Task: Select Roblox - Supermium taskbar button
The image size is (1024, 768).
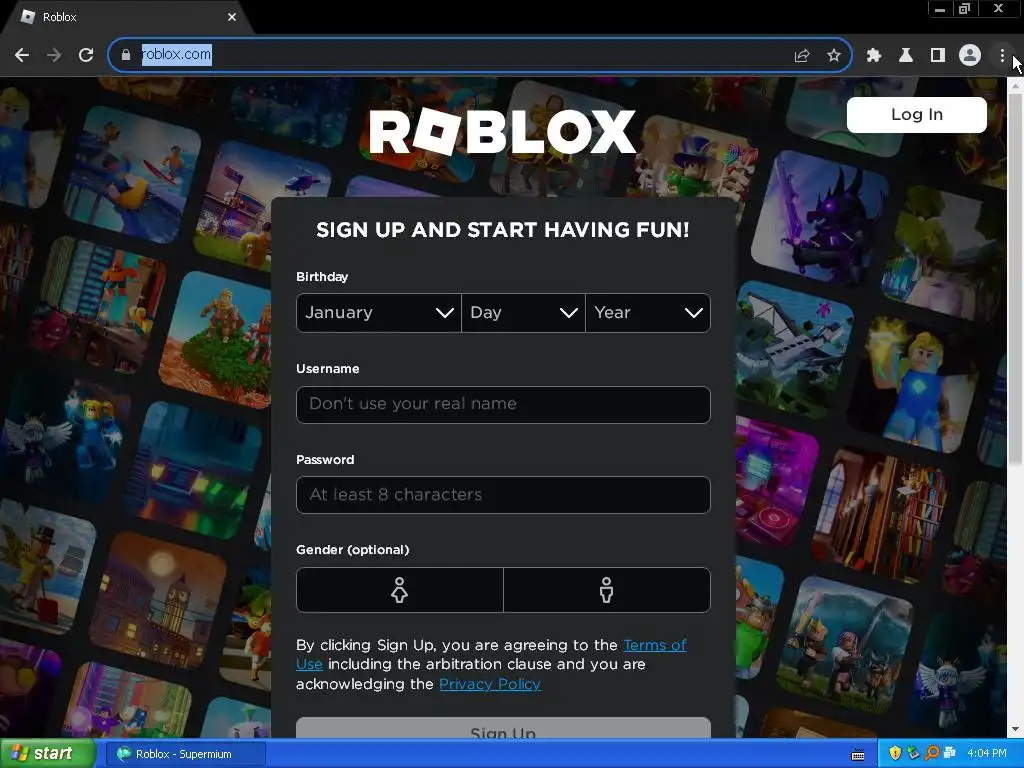Action: pos(185,754)
